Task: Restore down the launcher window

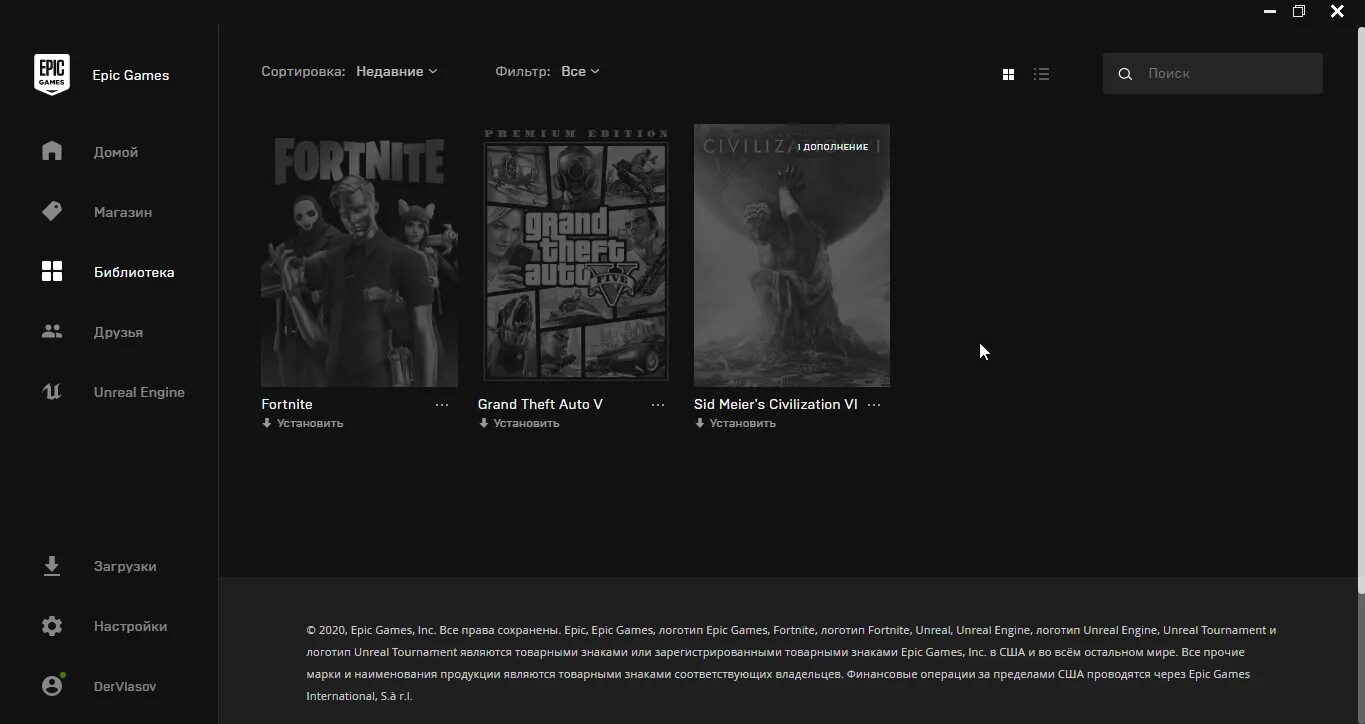Action: 1299,12
